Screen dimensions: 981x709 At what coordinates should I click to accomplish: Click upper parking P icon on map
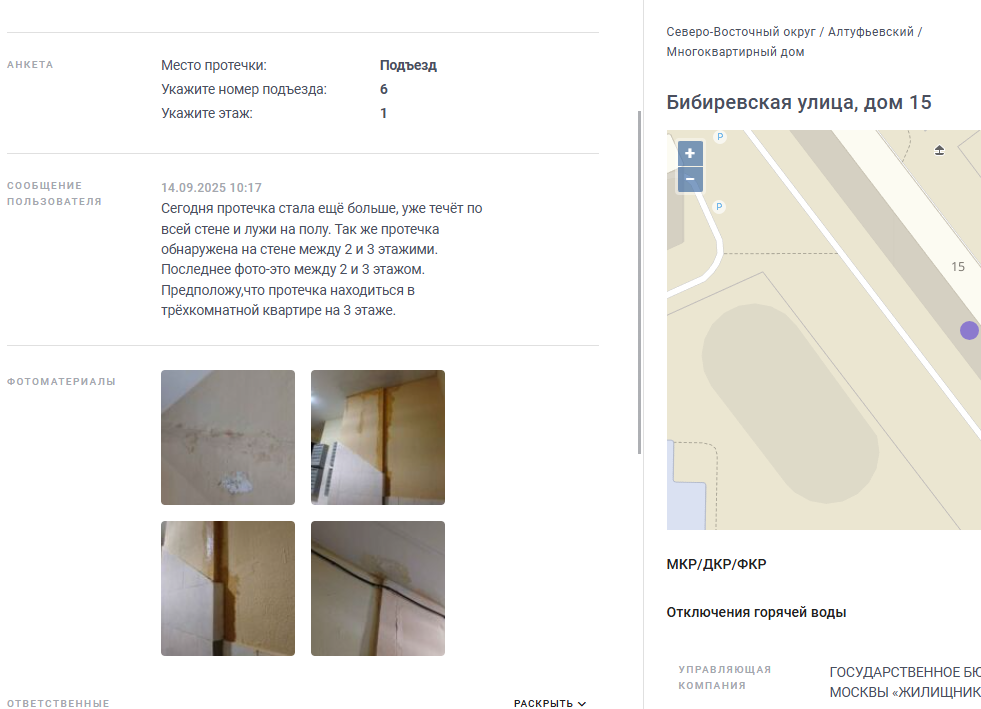click(x=720, y=137)
